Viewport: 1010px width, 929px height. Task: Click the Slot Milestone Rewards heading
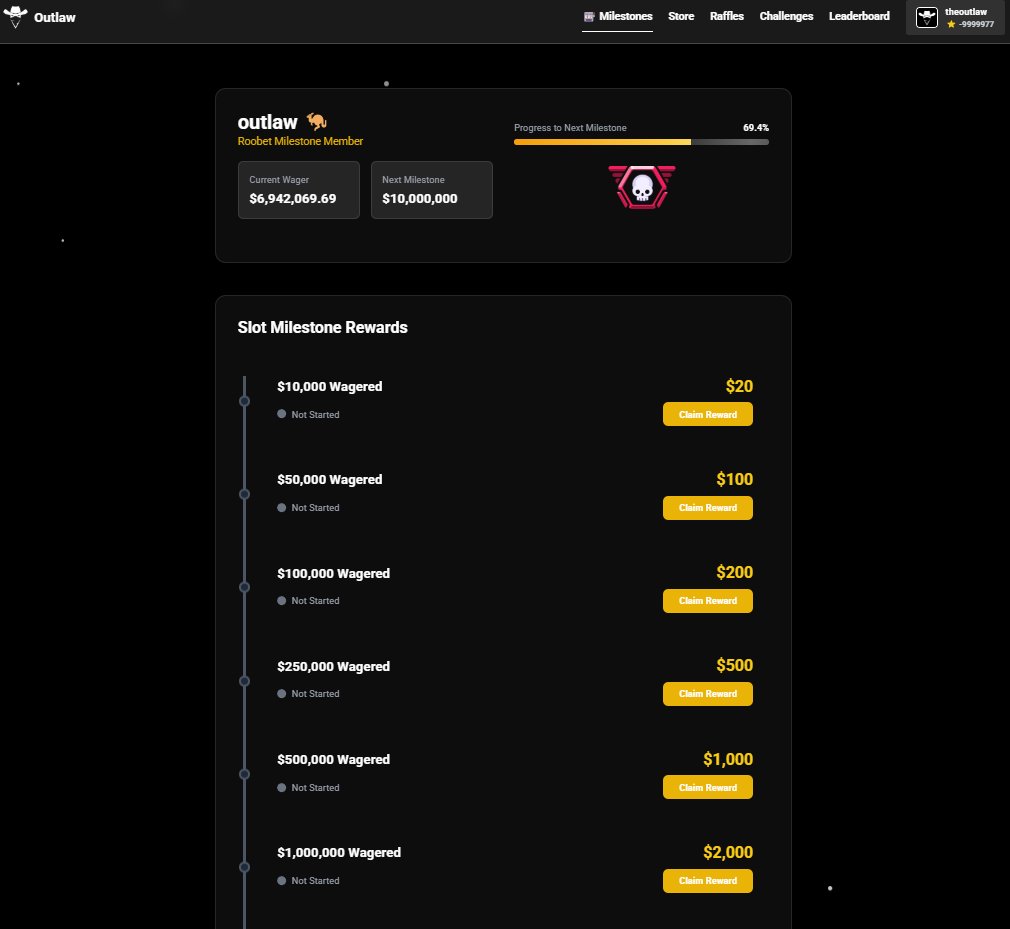pos(322,327)
